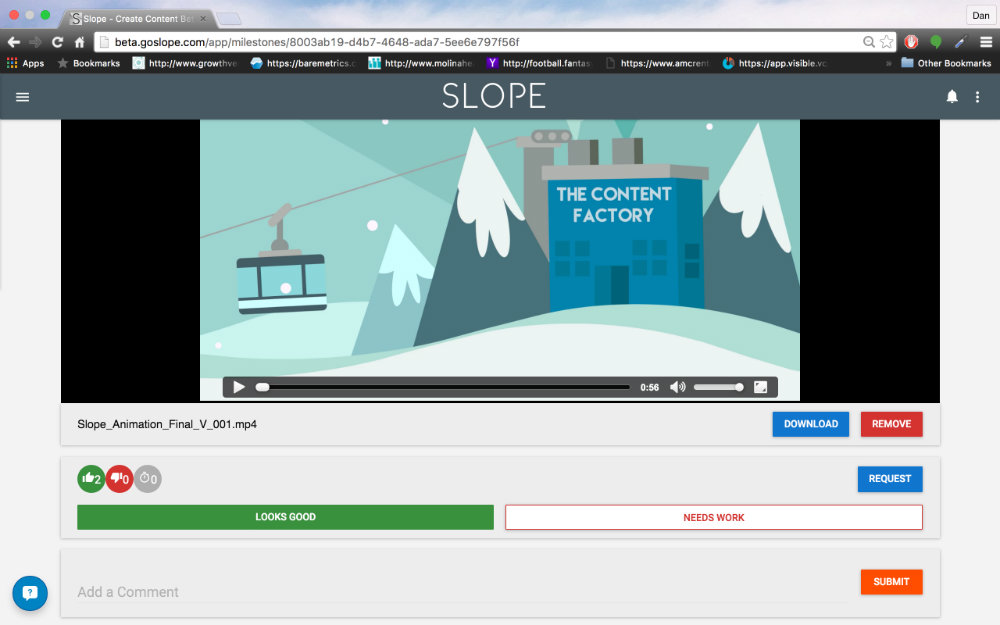This screenshot has height=625, width=1000.
Task: Click the stopwatch timer counter icon
Action: tap(148, 478)
